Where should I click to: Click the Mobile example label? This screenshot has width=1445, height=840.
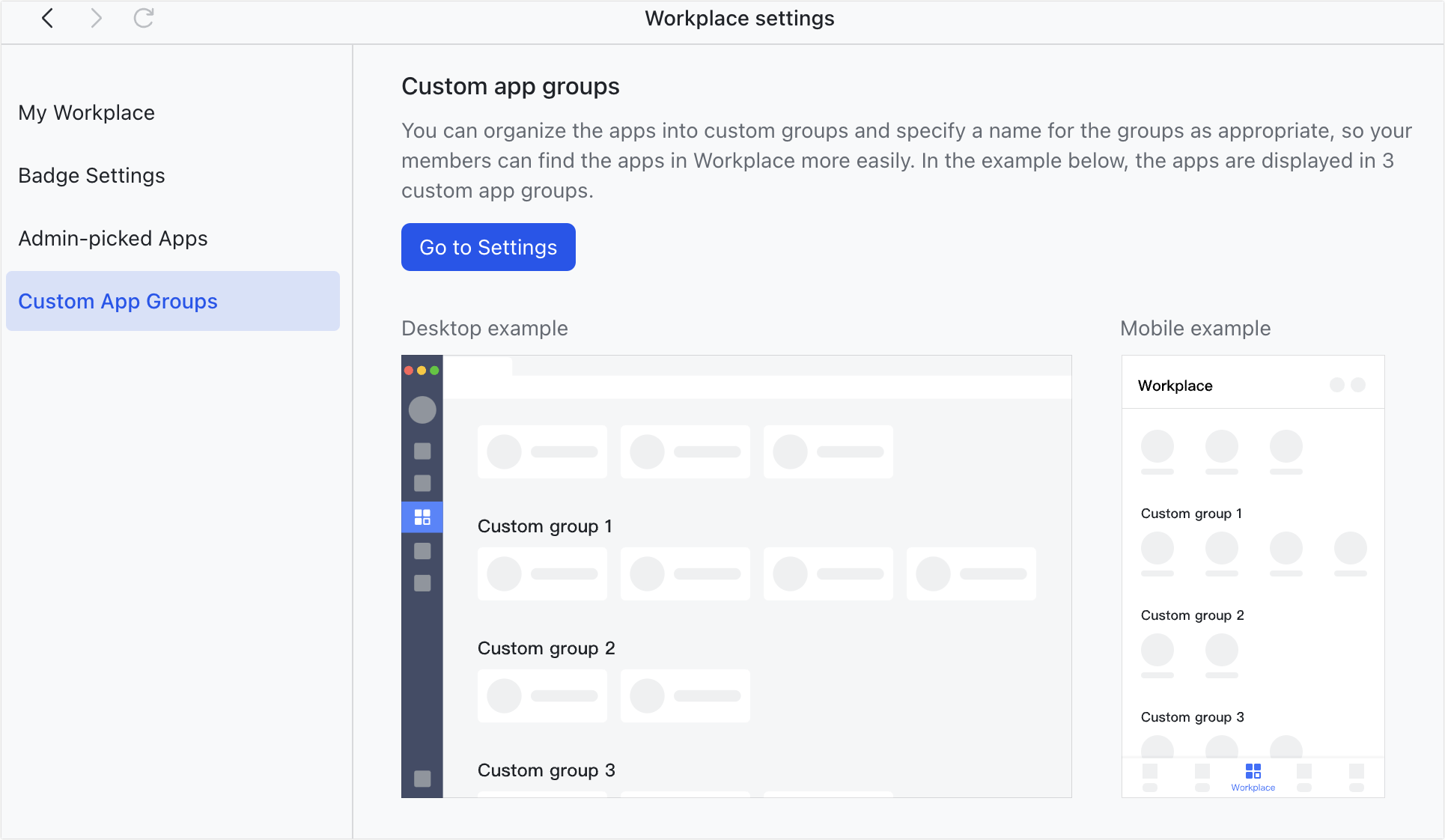point(1196,328)
